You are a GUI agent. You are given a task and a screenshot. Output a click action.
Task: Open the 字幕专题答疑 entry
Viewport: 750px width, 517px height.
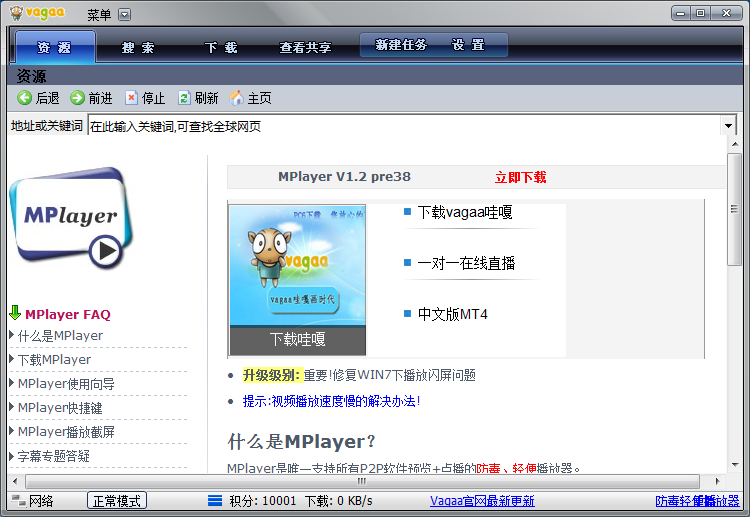pyautogui.click(x=54, y=456)
